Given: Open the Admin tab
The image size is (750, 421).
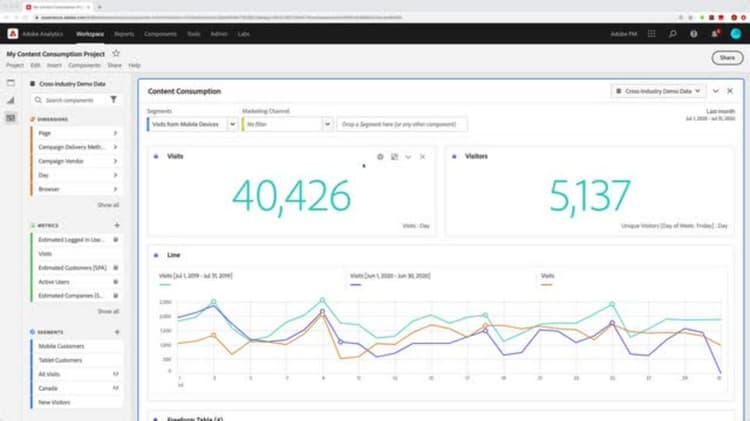Looking at the screenshot, I should coord(219,34).
